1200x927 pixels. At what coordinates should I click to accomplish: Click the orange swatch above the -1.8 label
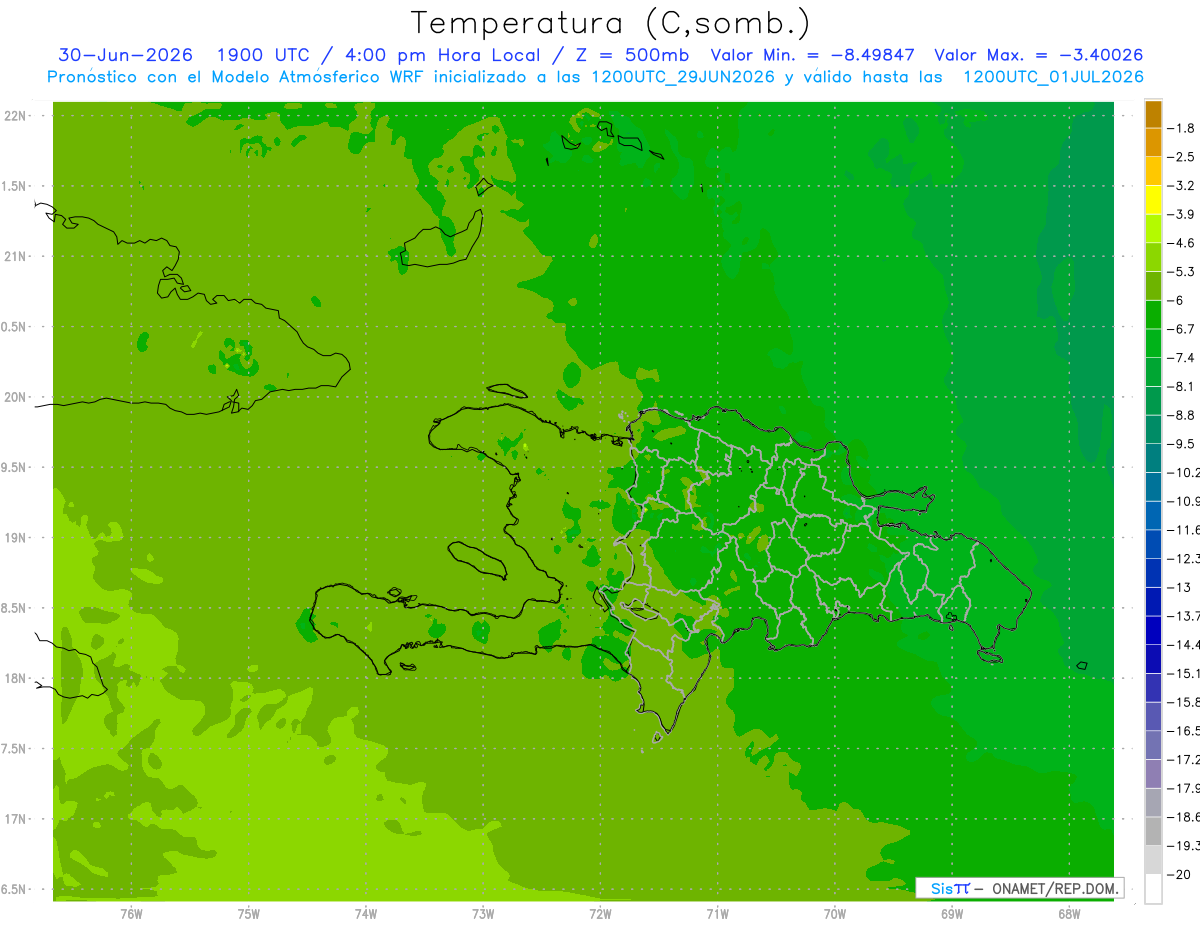(x=1153, y=114)
